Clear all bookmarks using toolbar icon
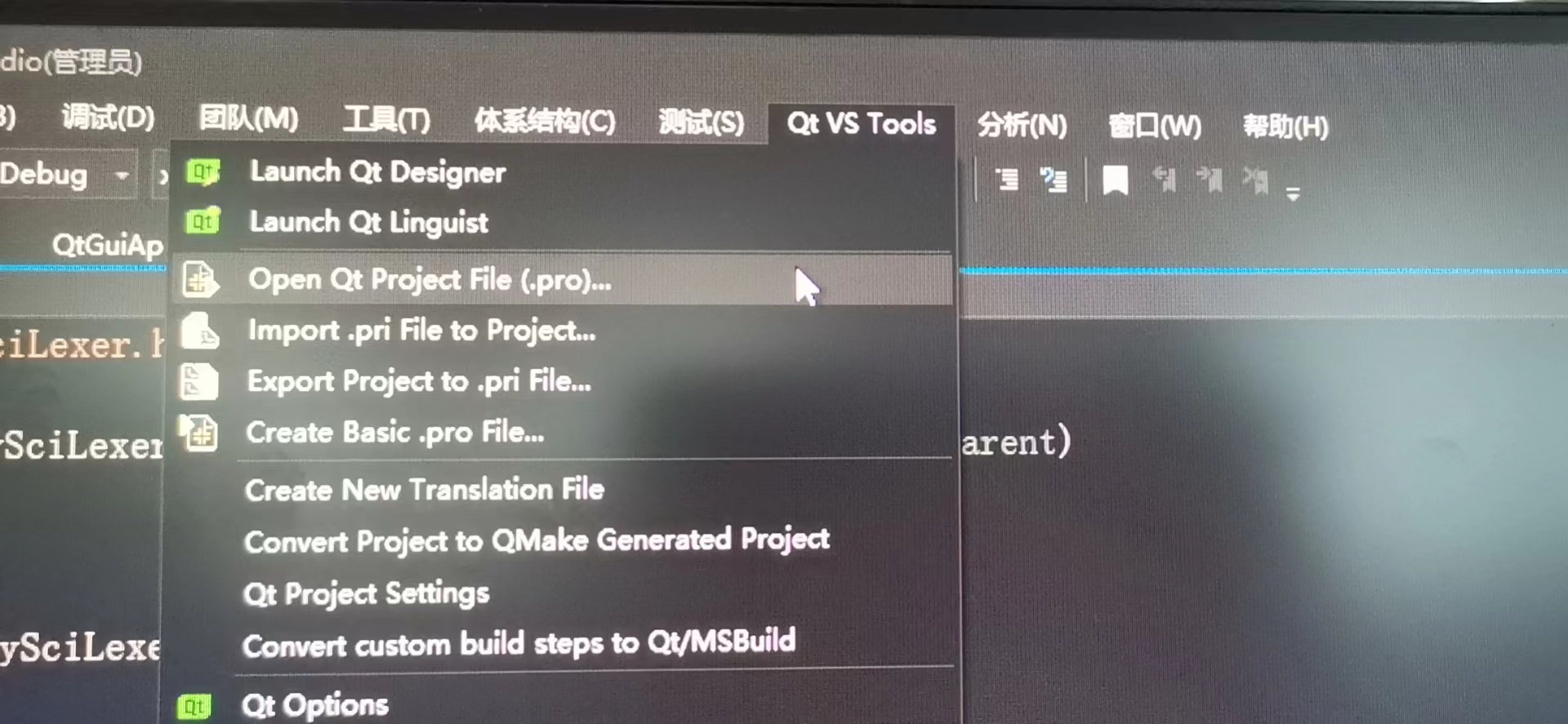 (1255, 180)
